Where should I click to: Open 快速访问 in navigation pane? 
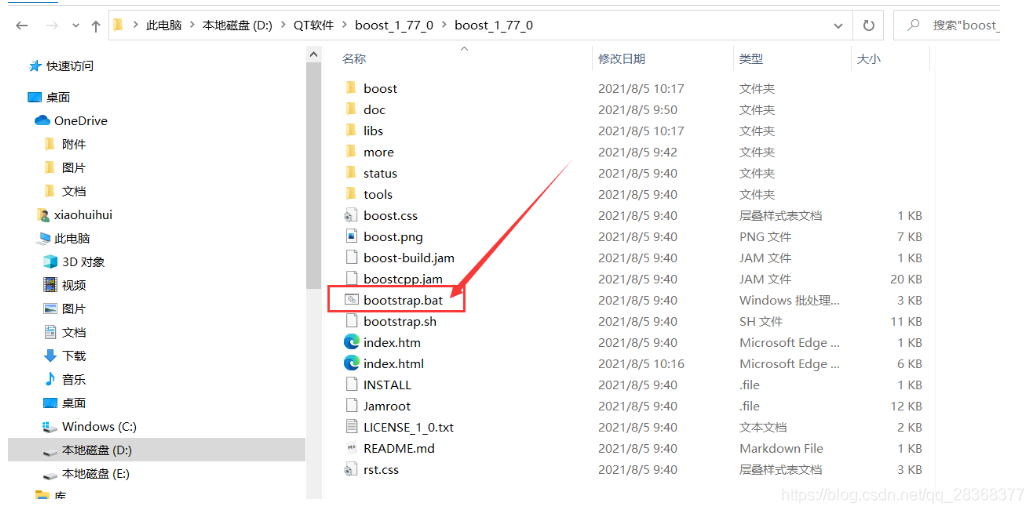pos(69,66)
